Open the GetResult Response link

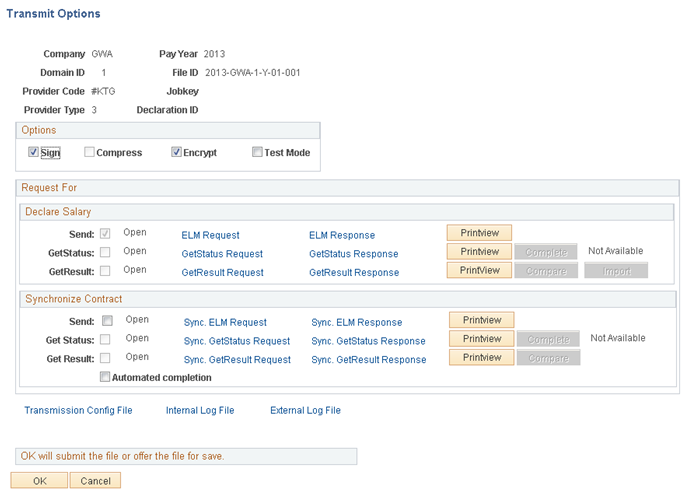354,273
